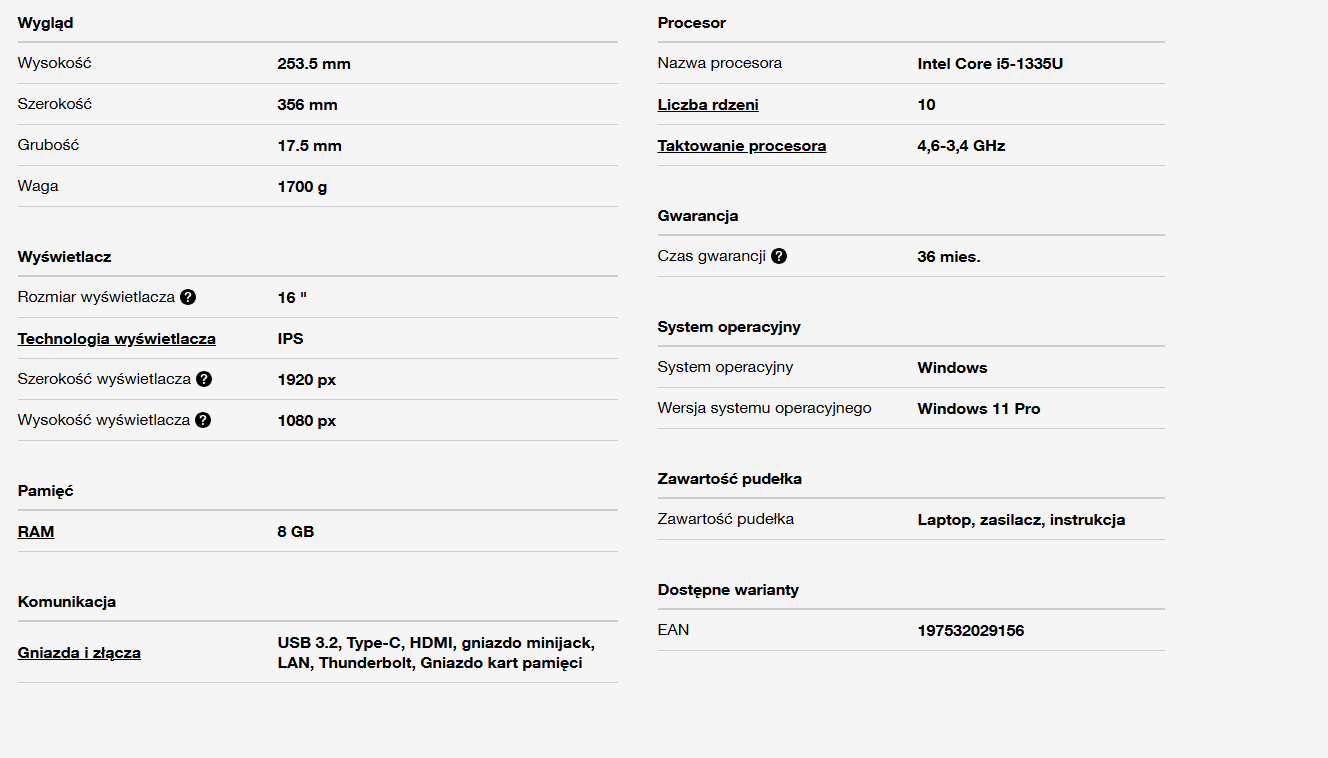Click the Windows 11 Pro value

point(979,409)
